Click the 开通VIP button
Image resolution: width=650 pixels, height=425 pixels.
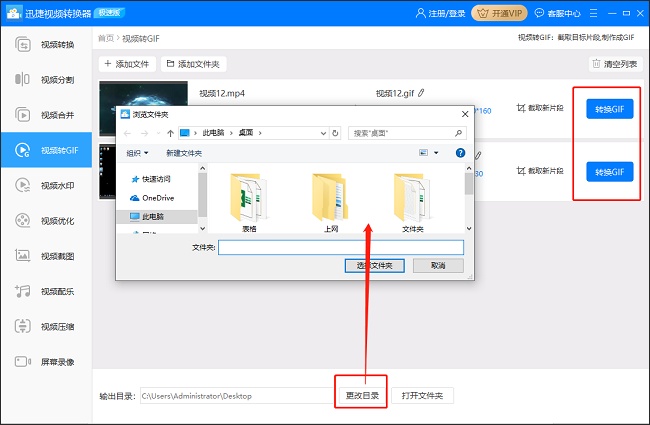click(x=499, y=13)
